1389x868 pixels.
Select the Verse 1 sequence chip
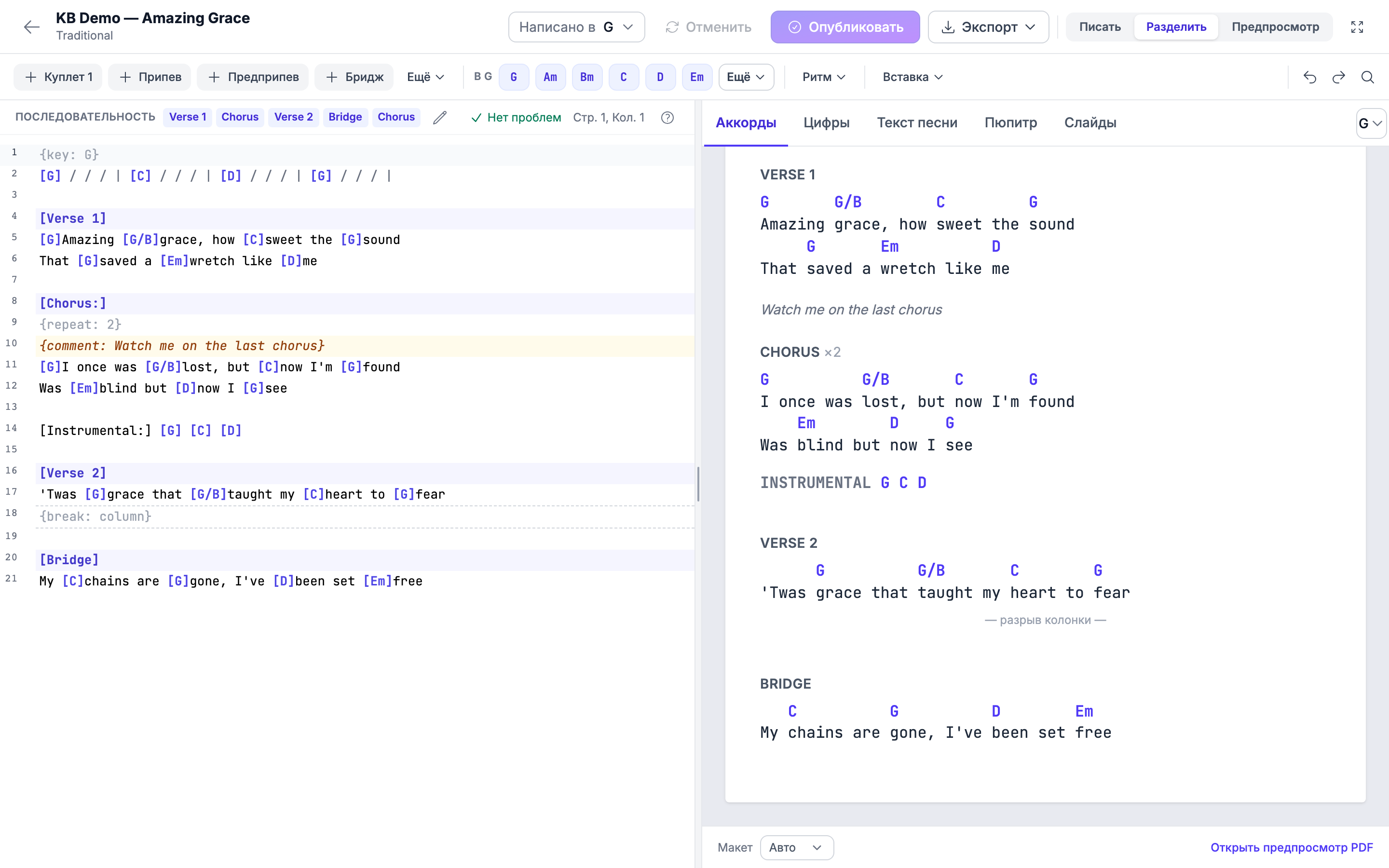188,117
